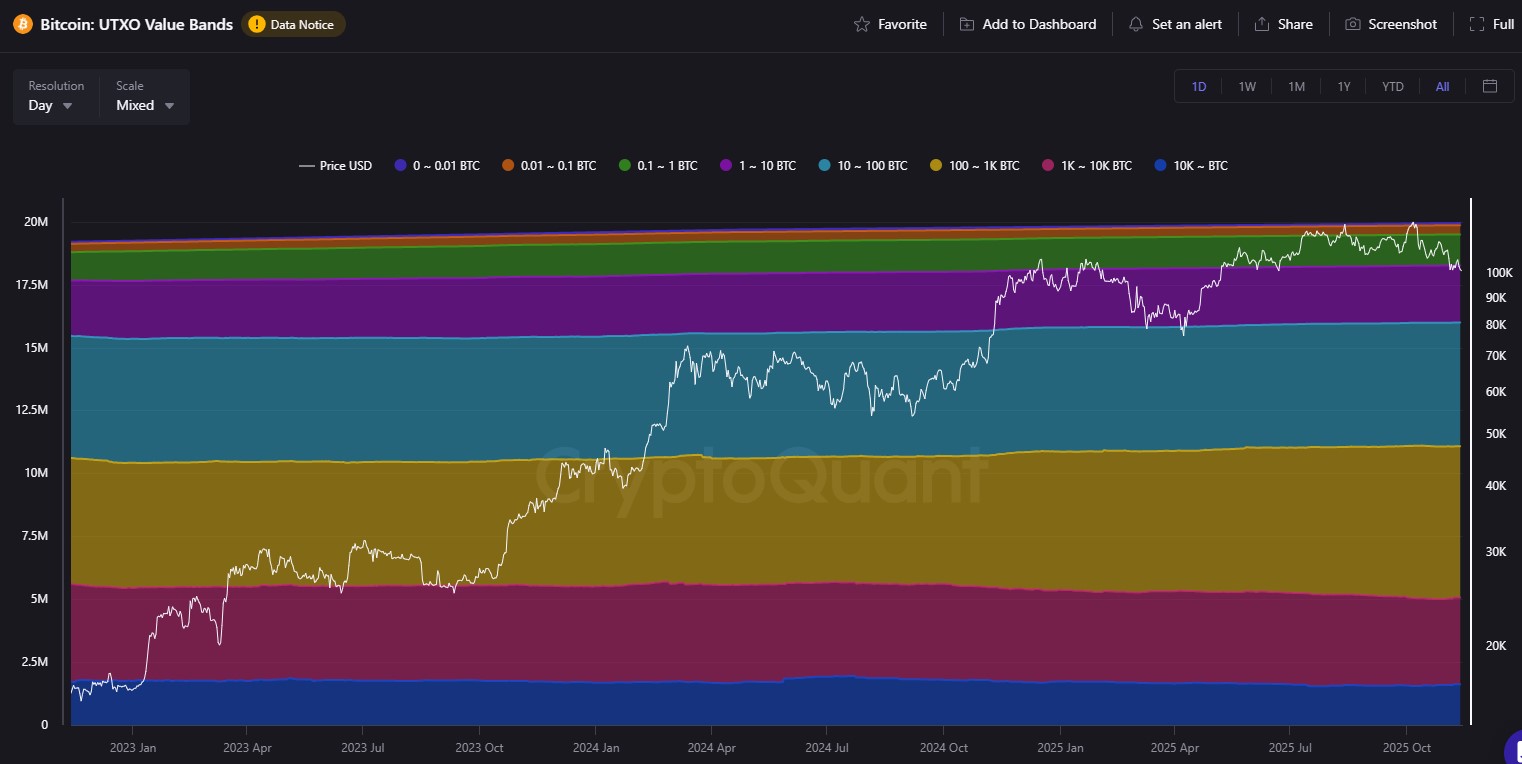Open the Data Notice badge

[293, 24]
